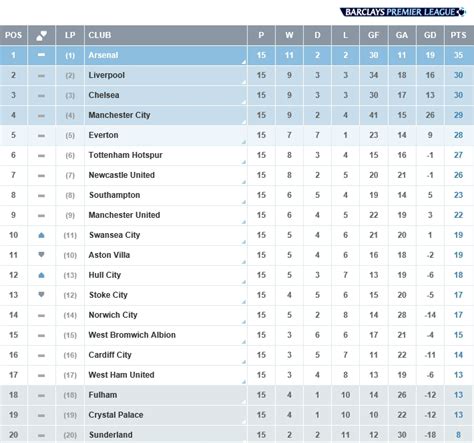The width and height of the screenshot is (474, 443).
Task: Click the position movement header icon
Action: 41,35
